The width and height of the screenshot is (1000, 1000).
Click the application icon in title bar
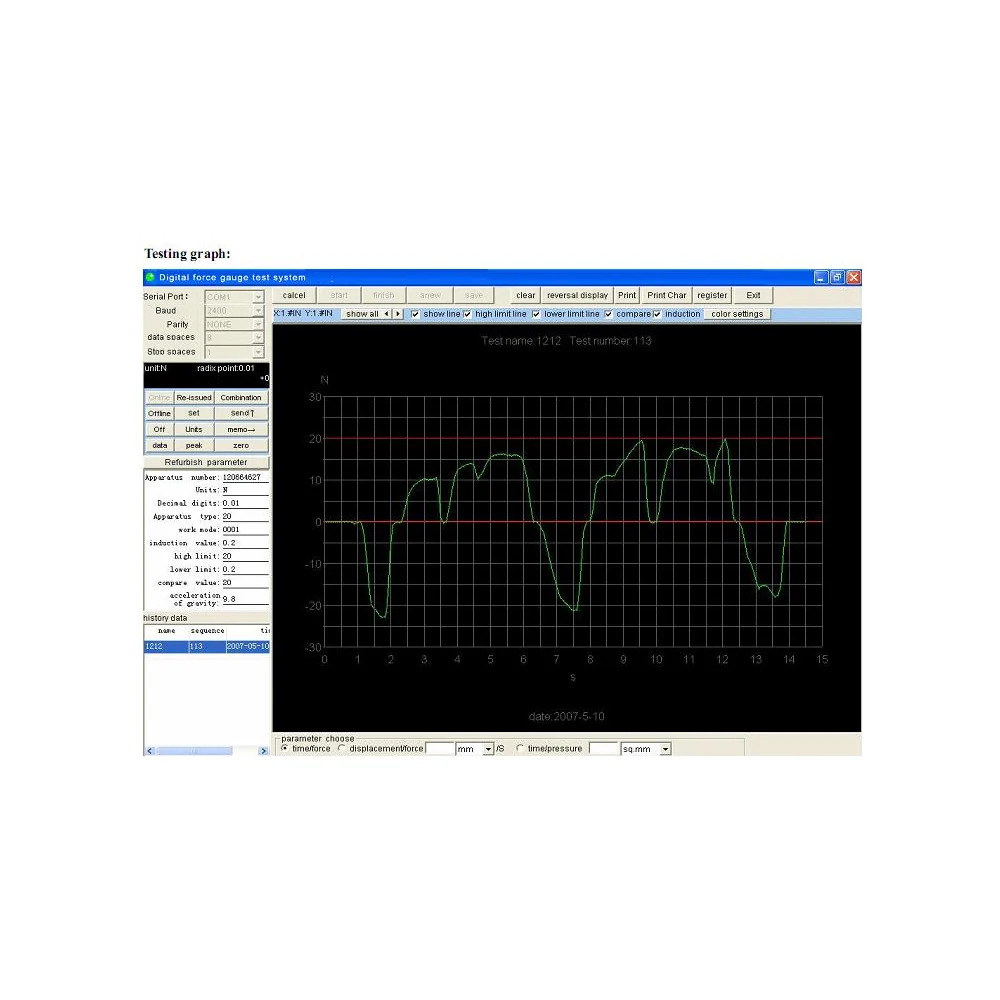151,277
